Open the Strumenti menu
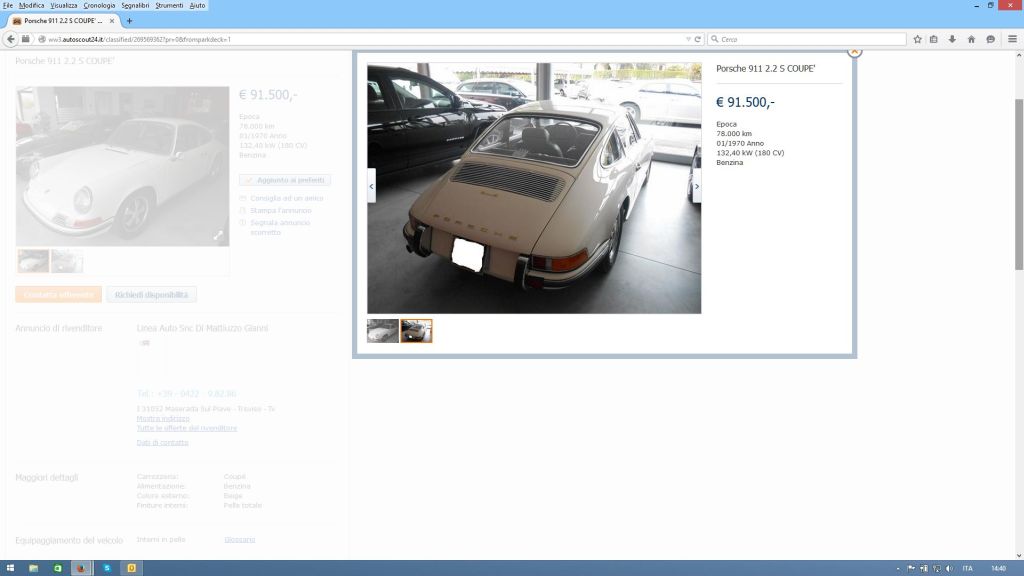 [169, 5]
